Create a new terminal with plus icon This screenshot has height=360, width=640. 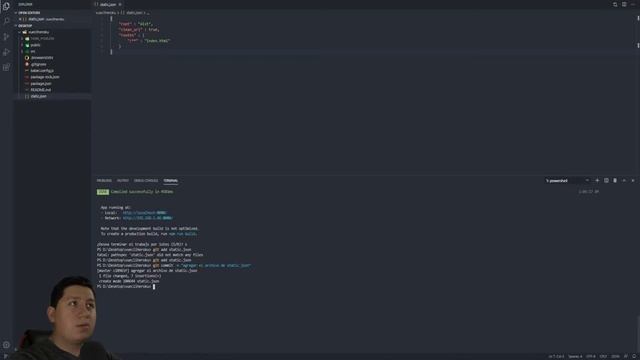coord(597,180)
